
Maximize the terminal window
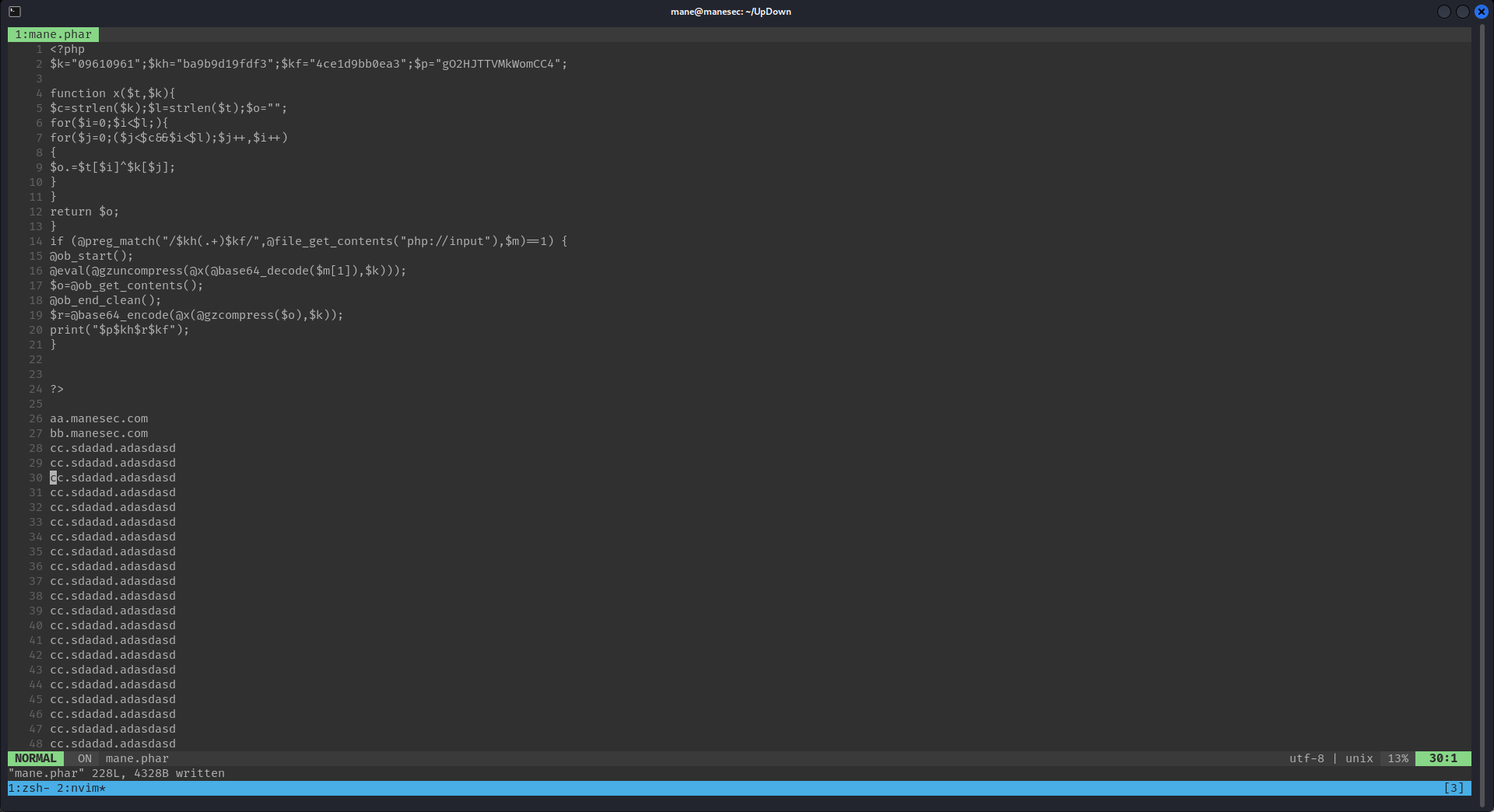pos(1463,12)
